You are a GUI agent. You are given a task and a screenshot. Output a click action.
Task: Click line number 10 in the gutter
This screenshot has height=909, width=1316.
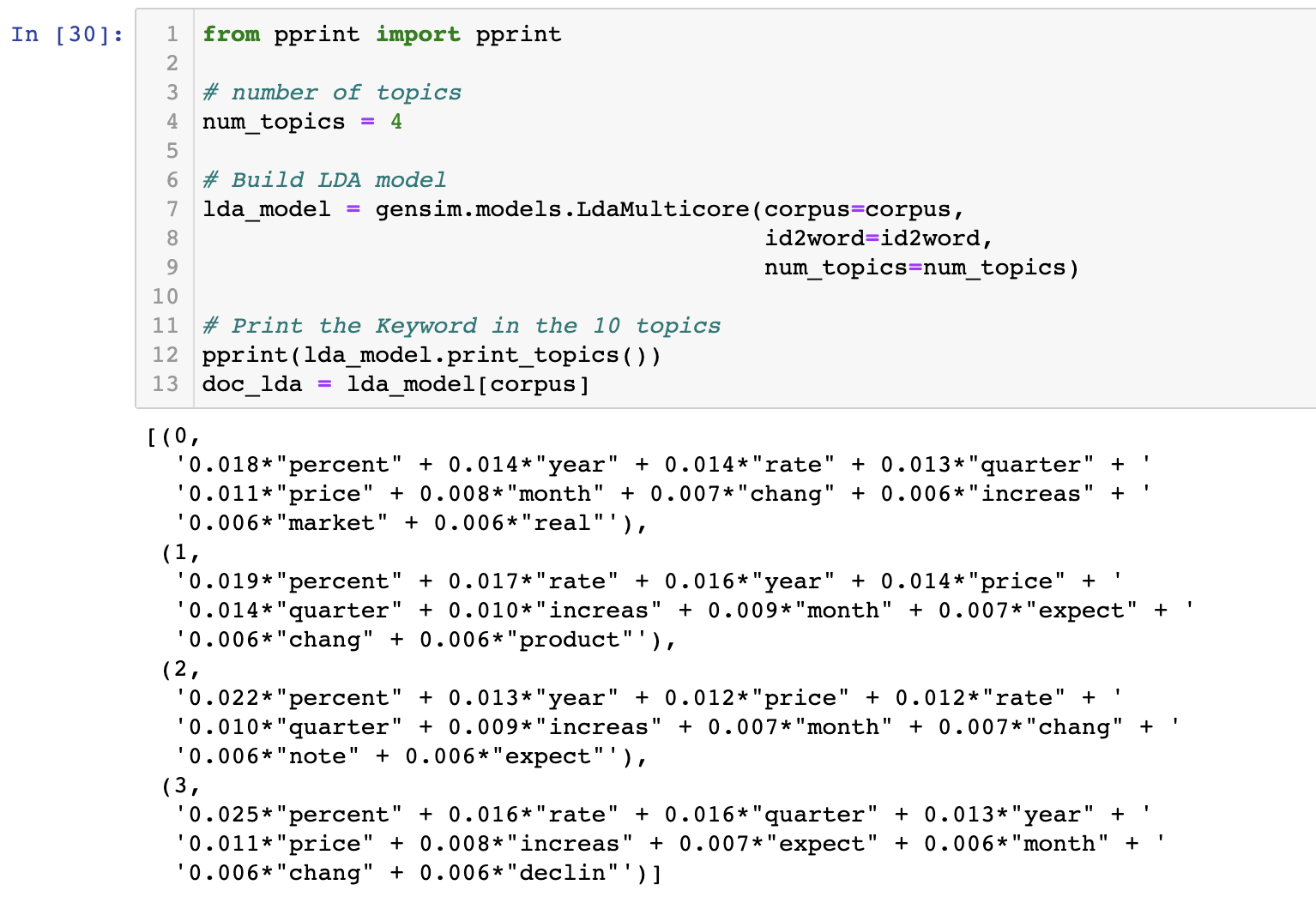(x=166, y=297)
